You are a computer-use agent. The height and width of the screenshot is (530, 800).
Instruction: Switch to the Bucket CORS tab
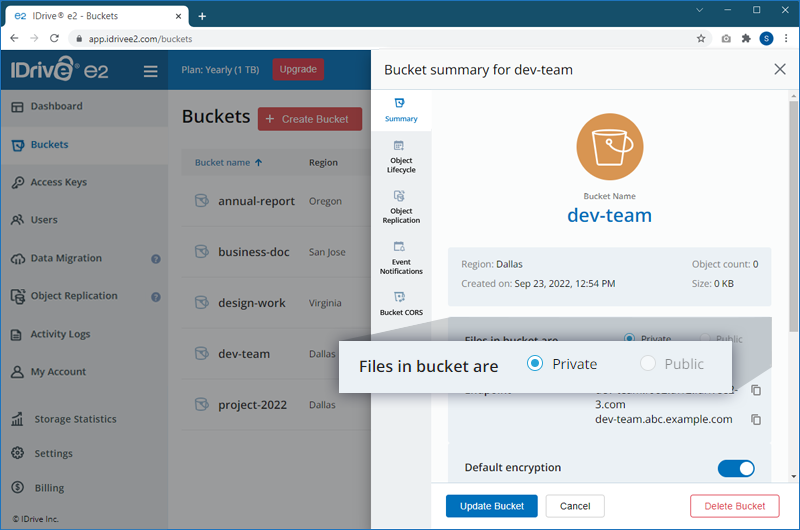[x=400, y=304]
